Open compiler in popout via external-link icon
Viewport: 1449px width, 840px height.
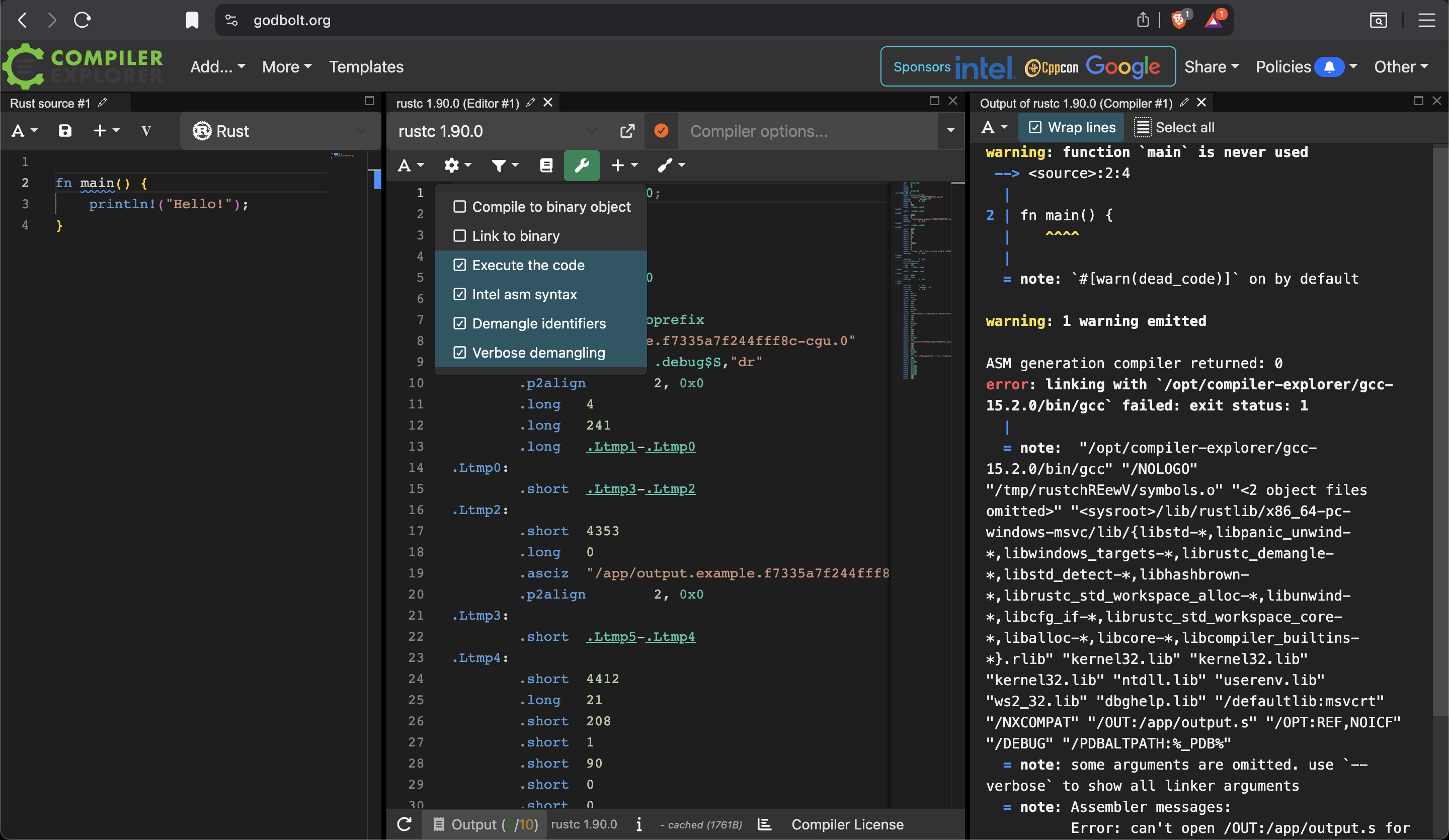(x=627, y=131)
